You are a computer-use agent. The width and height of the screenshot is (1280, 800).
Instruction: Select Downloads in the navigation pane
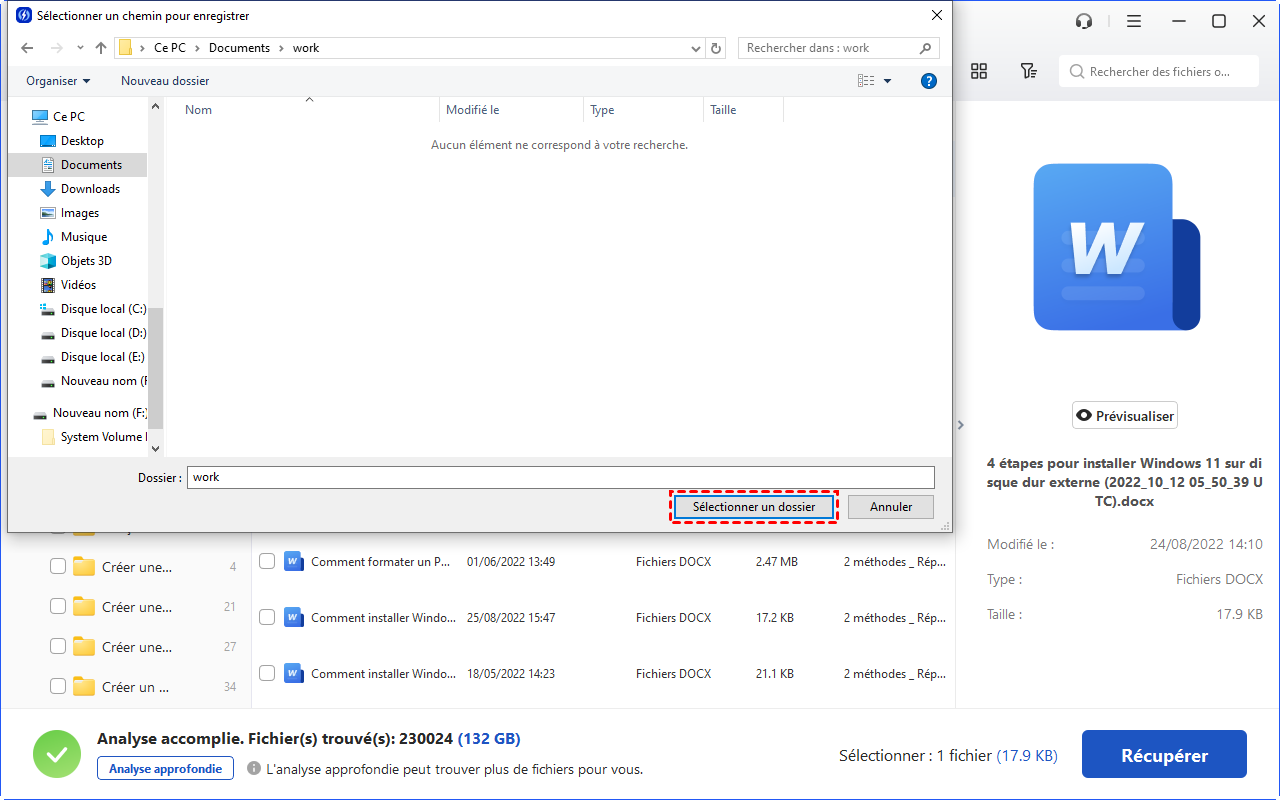pos(90,189)
